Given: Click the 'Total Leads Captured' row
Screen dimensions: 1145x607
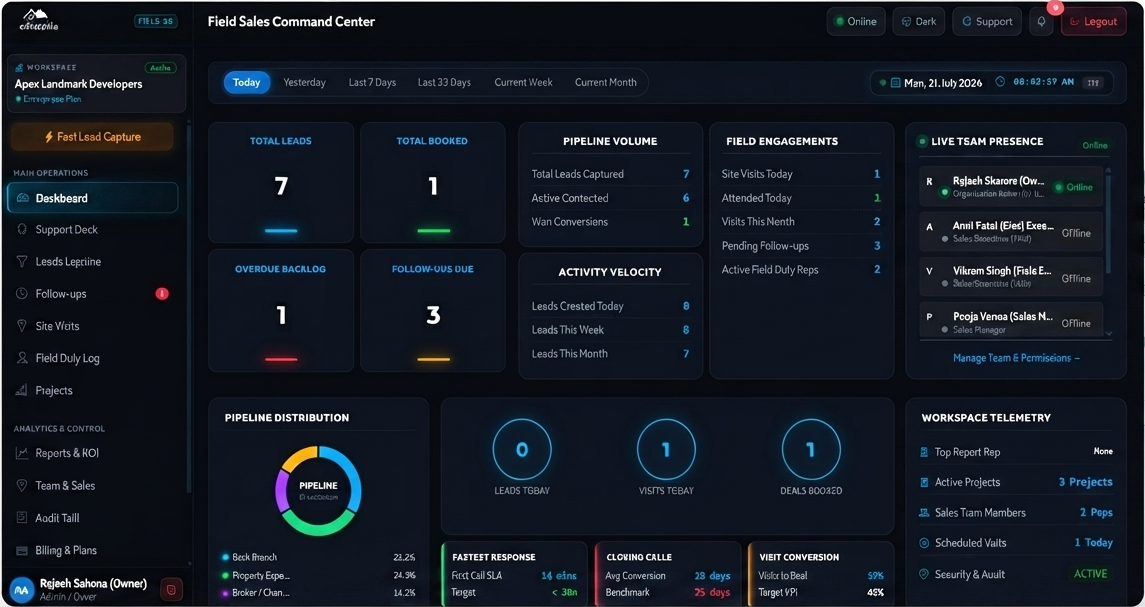Looking at the screenshot, I should (610, 175).
